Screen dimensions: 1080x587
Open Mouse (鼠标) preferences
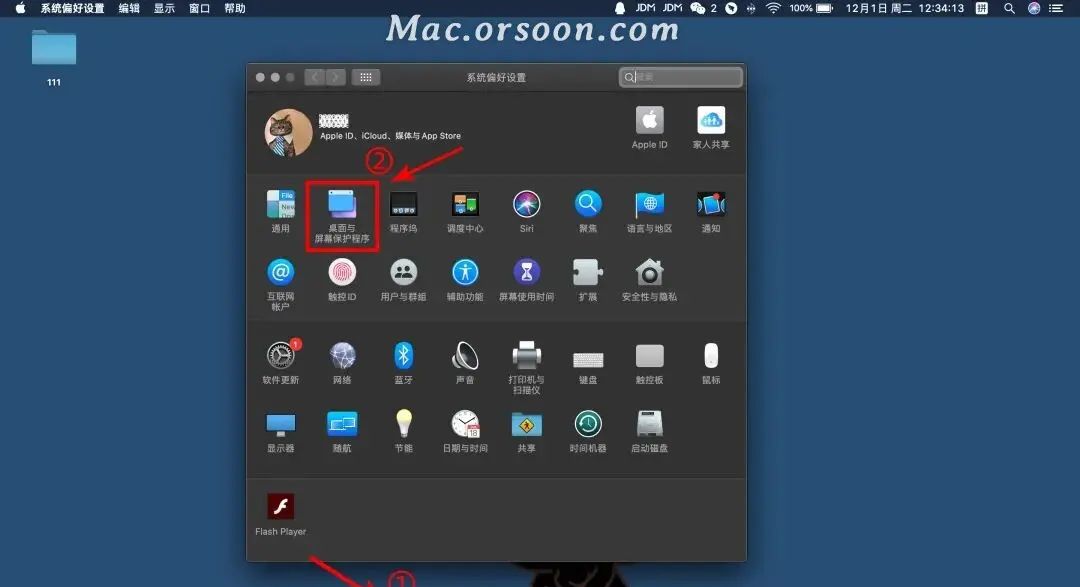[711, 356]
